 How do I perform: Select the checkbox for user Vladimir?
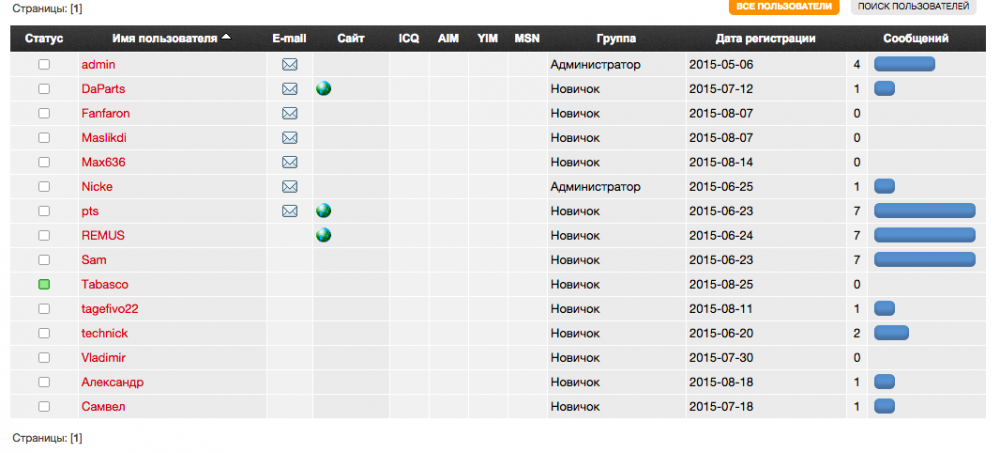pos(44,357)
